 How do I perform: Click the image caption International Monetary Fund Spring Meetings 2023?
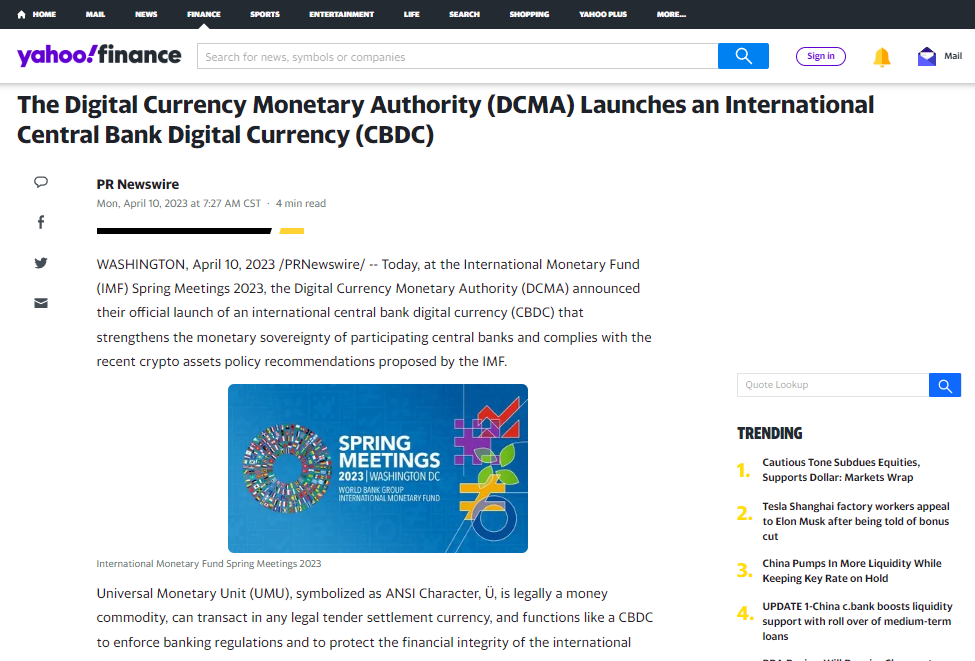point(209,564)
